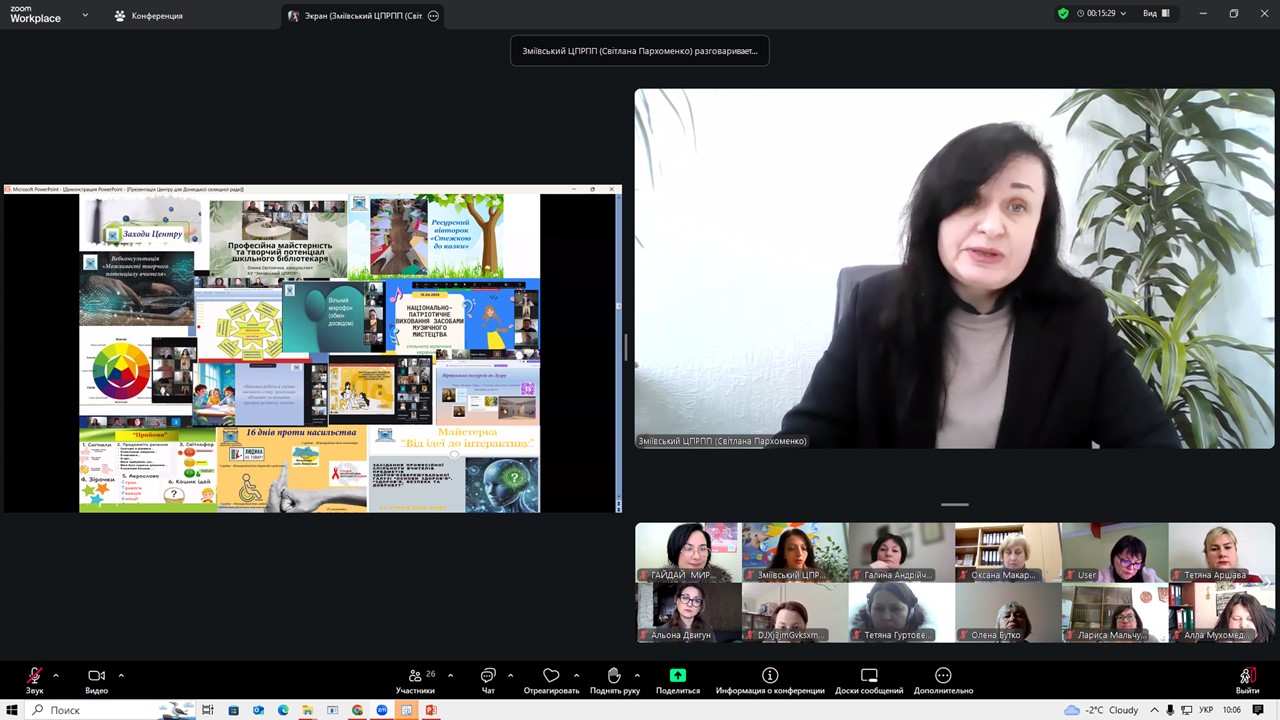Viewport: 1280px width, 720px height.
Task: Unmute microphone with the Звук button
Action: pos(35,676)
